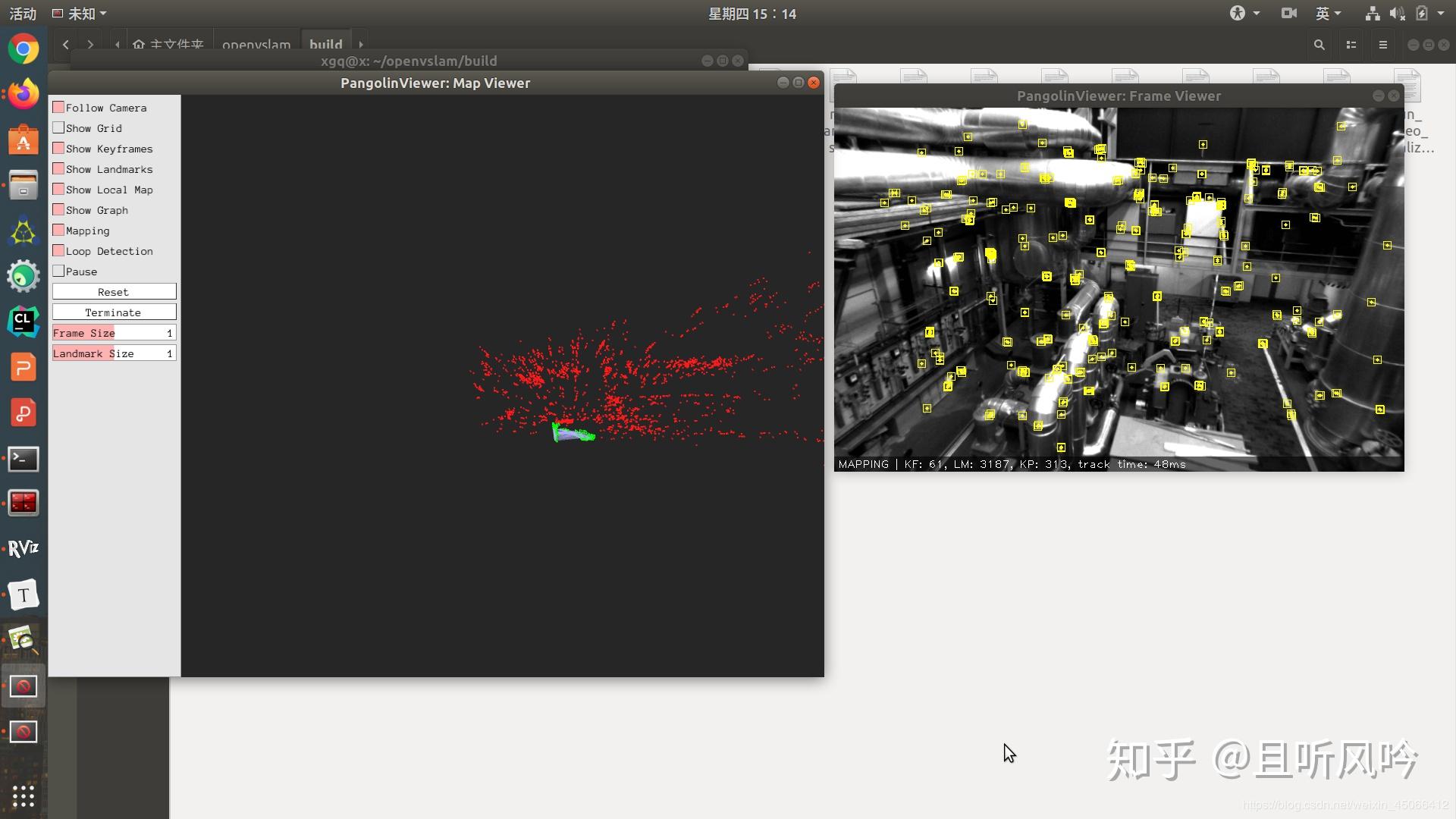Open the accessibility menu dropdown
The image size is (1456, 819).
pos(1244,14)
